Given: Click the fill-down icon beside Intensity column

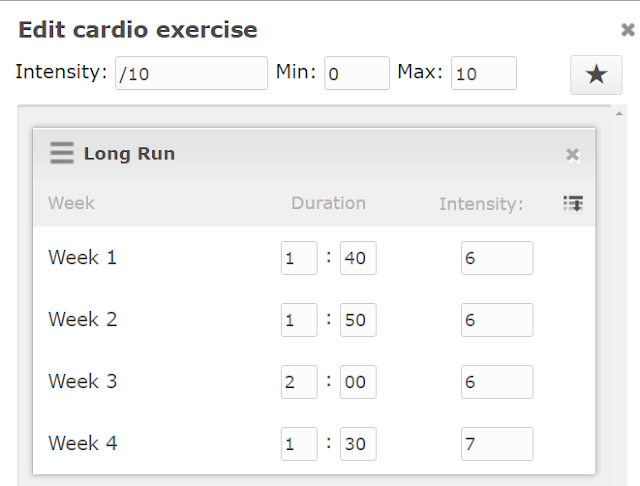Looking at the screenshot, I should pyautogui.click(x=573, y=203).
